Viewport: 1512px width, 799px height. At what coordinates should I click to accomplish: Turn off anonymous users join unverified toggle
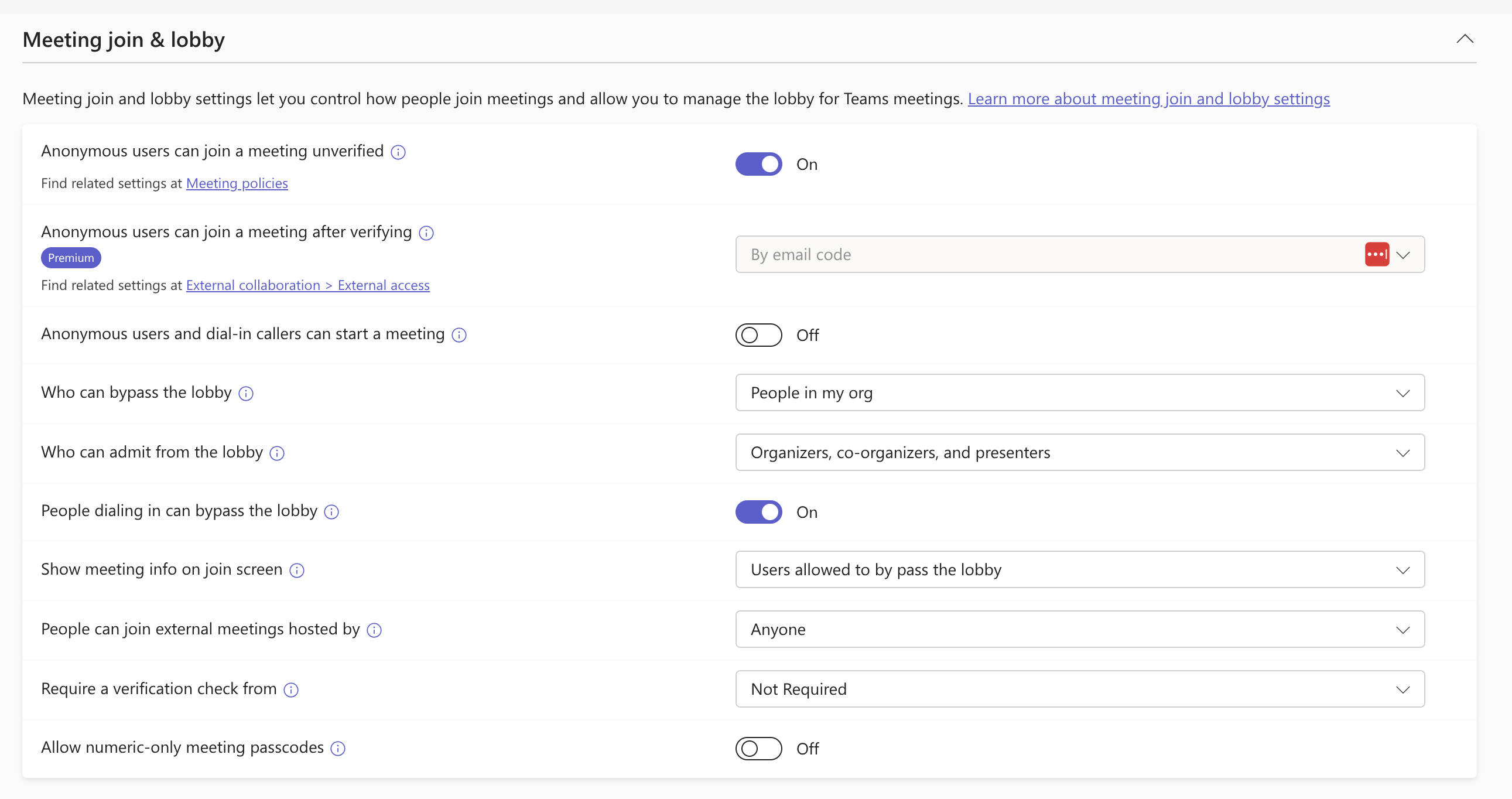pyautogui.click(x=758, y=165)
